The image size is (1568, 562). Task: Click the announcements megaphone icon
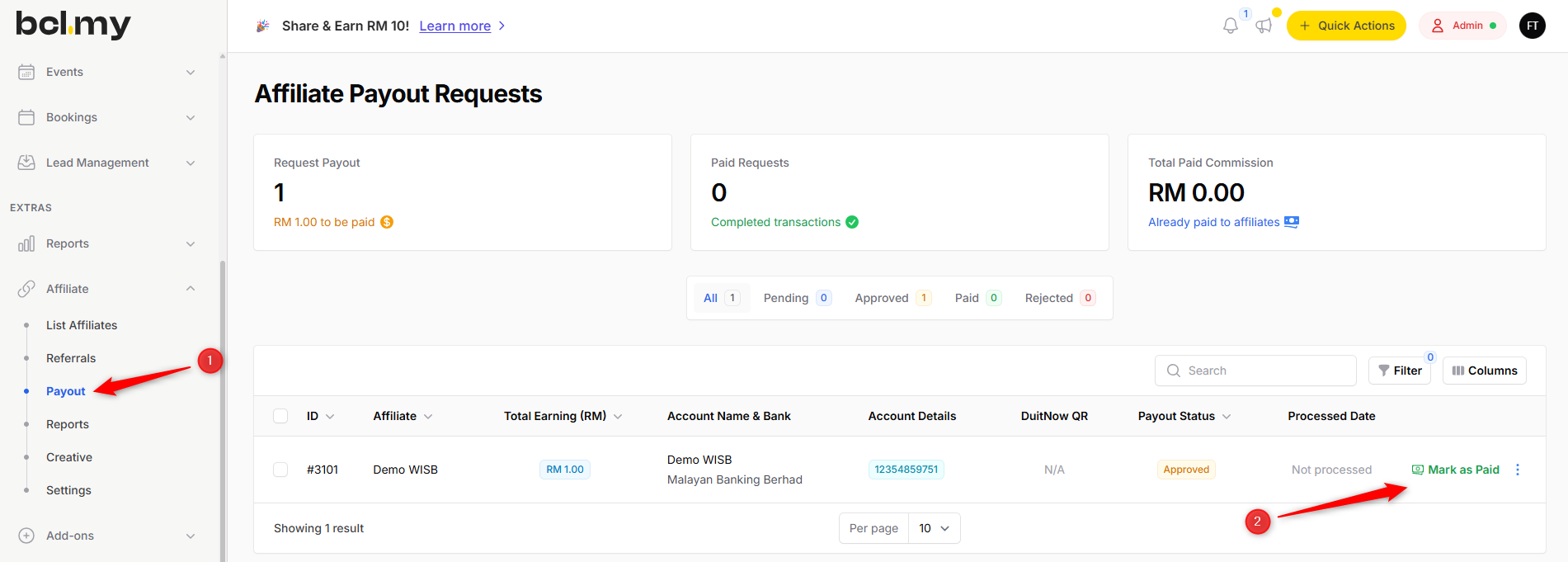[x=1264, y=26]
